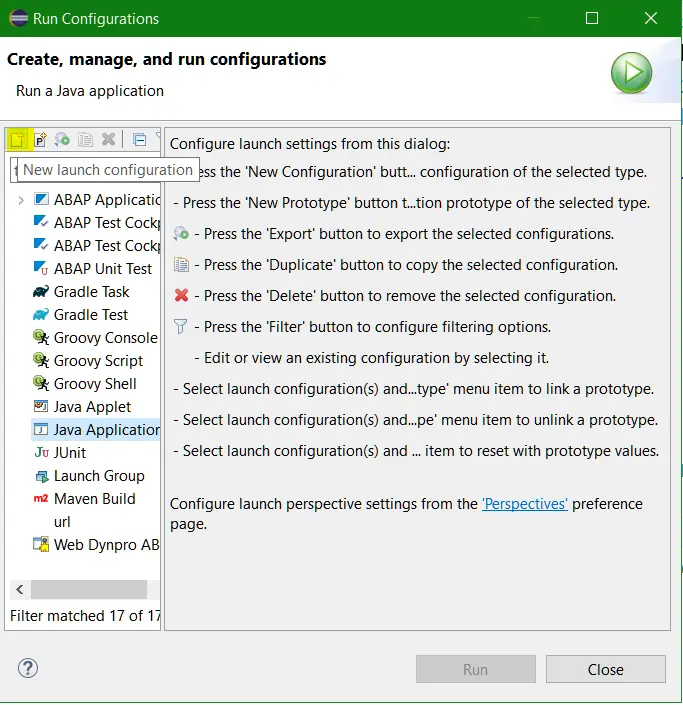Click the New Prototype toolbar icon

click(40, 140)
